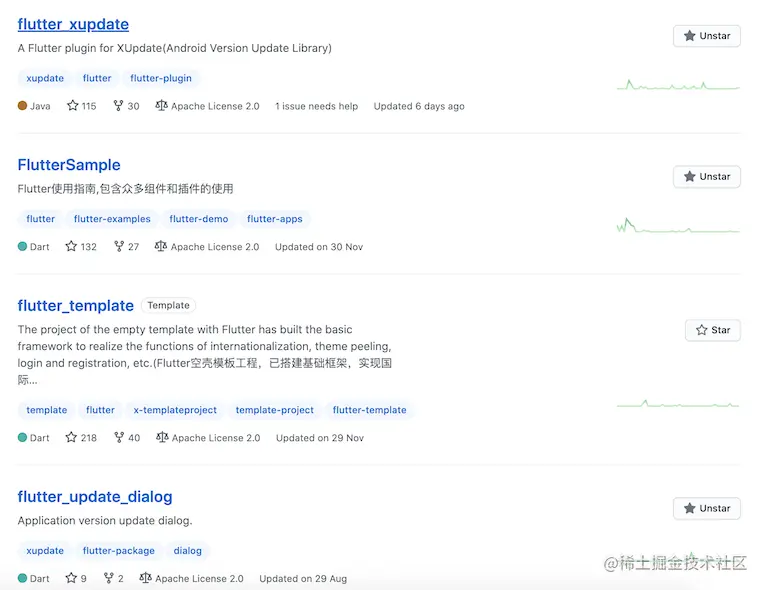Open the 1 issue needs help link
Image resolution: width=765 pixels, height=590 pixels.
pos(317,106)
